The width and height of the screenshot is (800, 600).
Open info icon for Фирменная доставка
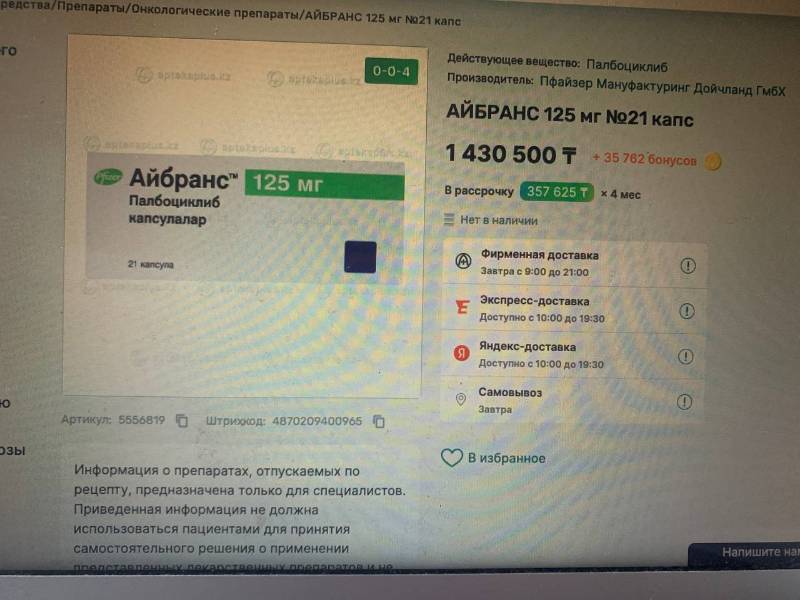click(x=688, y=265)
